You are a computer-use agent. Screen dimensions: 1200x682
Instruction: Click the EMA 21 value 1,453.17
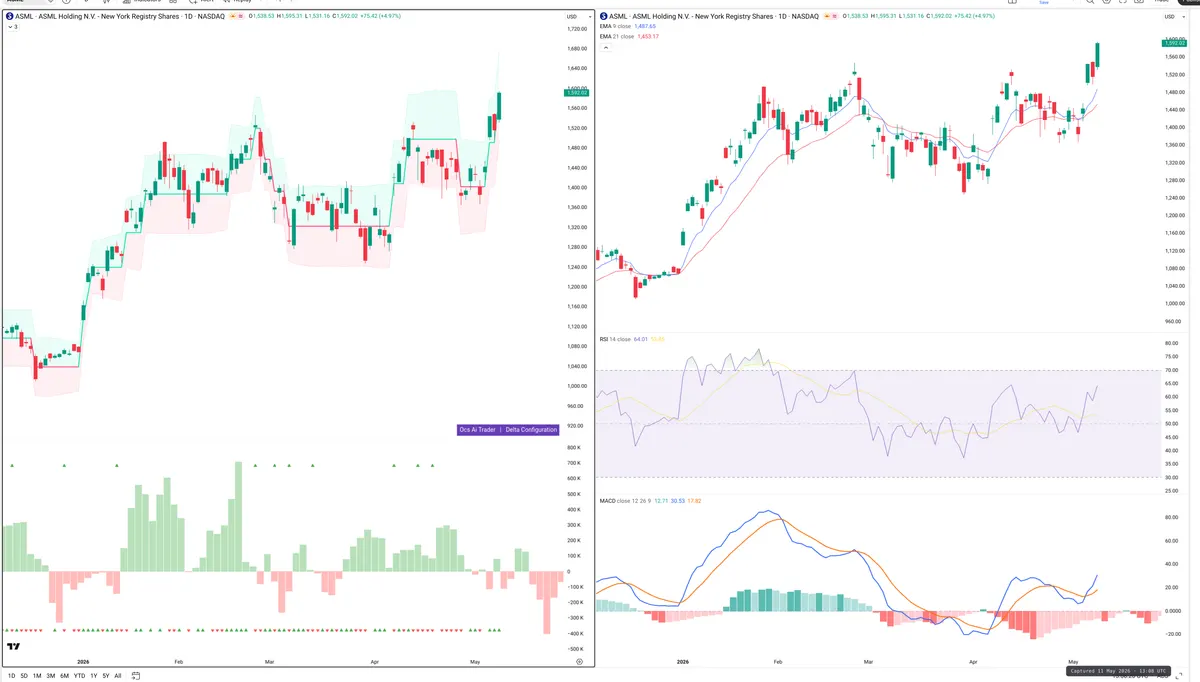coord(648,36)
